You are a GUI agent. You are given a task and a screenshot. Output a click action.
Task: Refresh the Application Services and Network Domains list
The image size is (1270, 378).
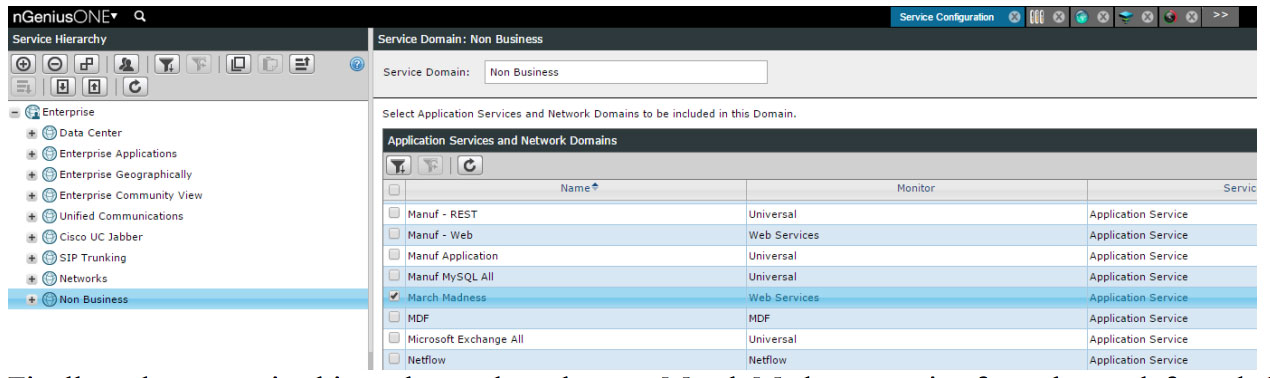point(469,166)
